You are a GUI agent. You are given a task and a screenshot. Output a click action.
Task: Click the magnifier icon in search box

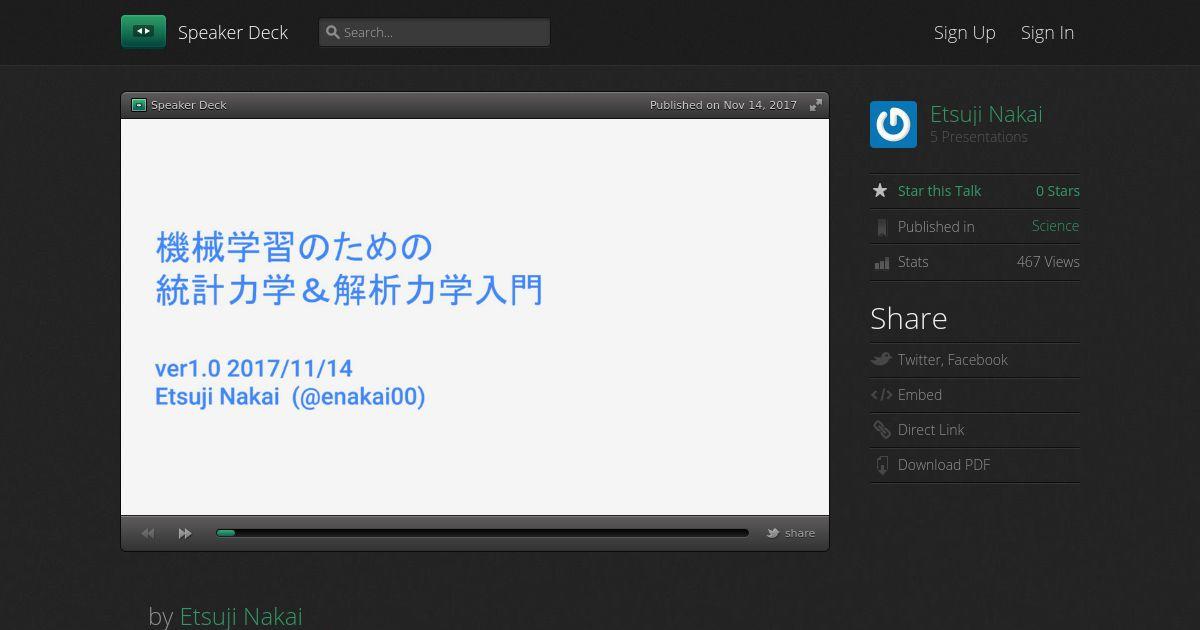click(333, 32)
